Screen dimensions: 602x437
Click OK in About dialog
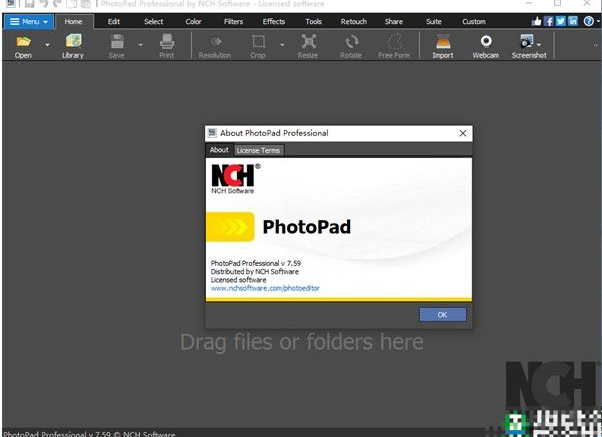tap(443, 315)
